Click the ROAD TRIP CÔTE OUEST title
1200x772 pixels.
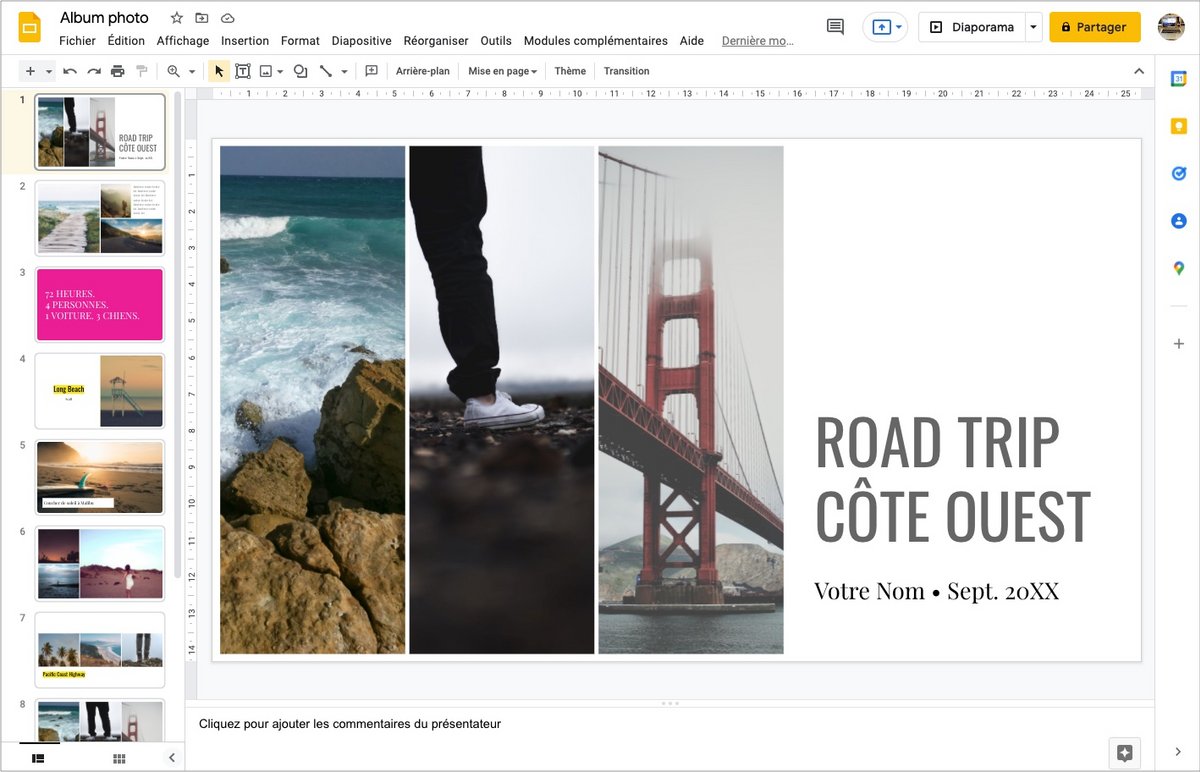click(952, 478)
